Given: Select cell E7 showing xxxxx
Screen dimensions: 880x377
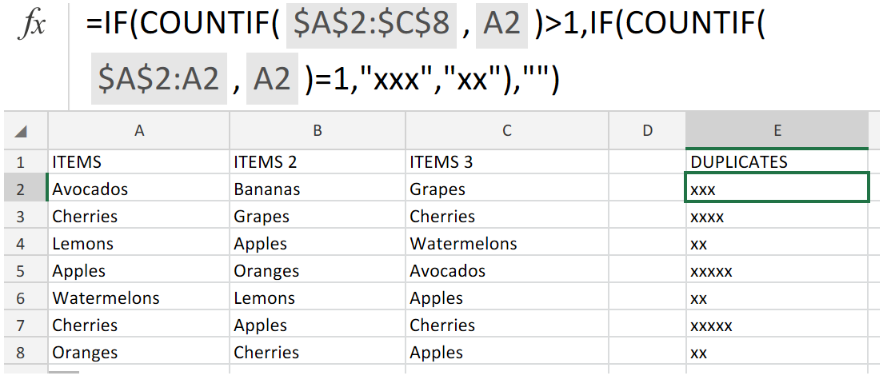Looking at the screenshot, I should click(777, 325).
